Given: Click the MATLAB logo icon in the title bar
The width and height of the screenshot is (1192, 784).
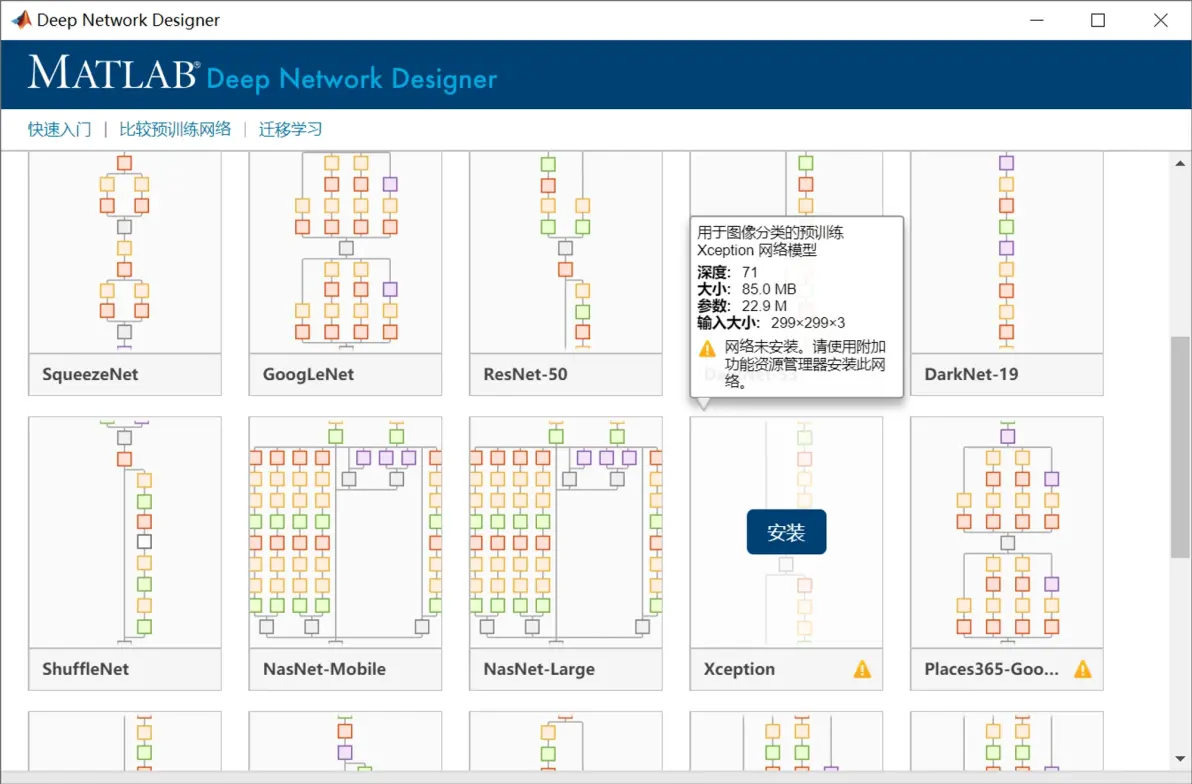Looking at the screenshot, I should click(x=21, y=20).
